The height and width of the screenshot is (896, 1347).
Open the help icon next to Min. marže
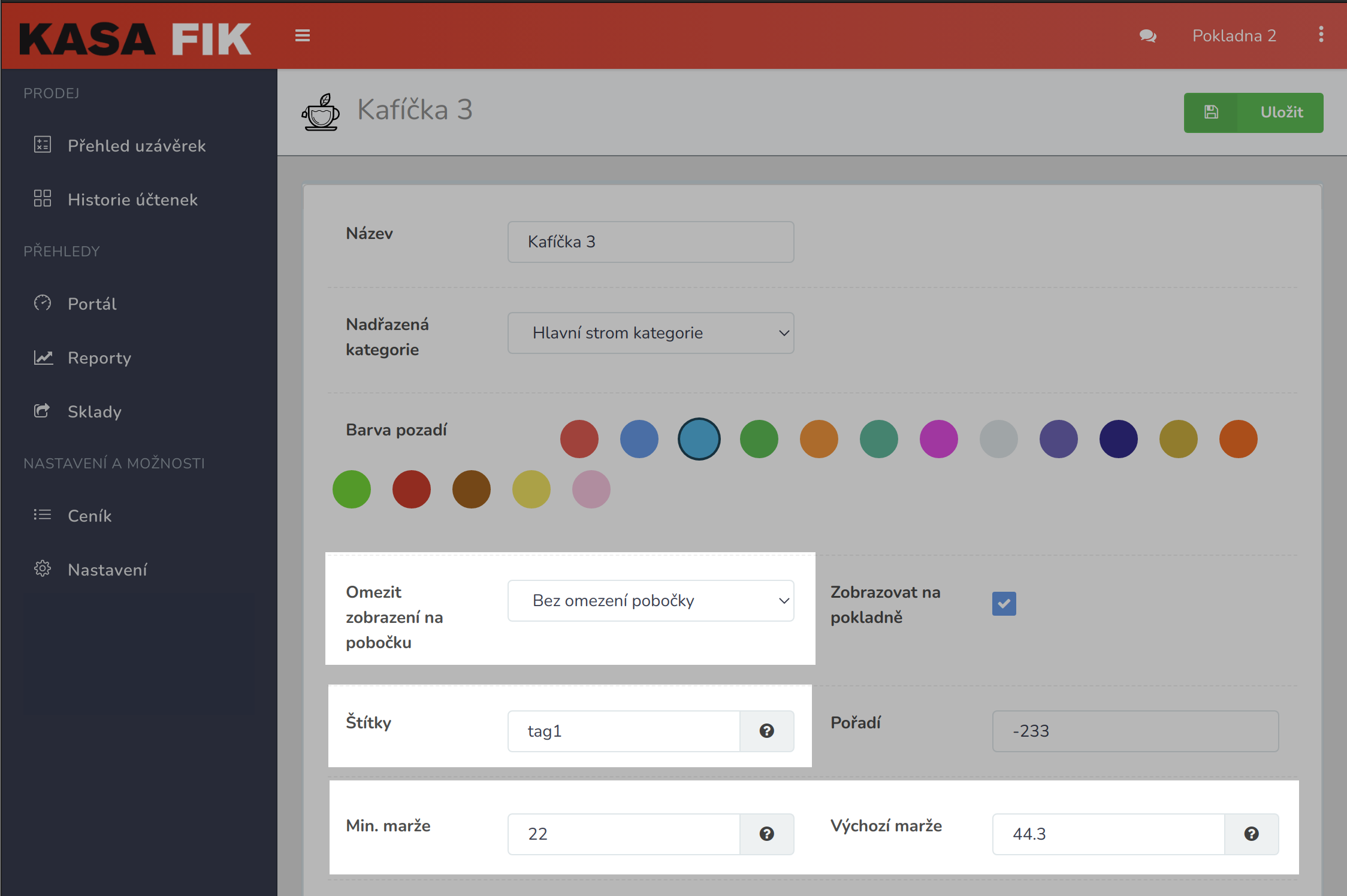tap(767, 834)
